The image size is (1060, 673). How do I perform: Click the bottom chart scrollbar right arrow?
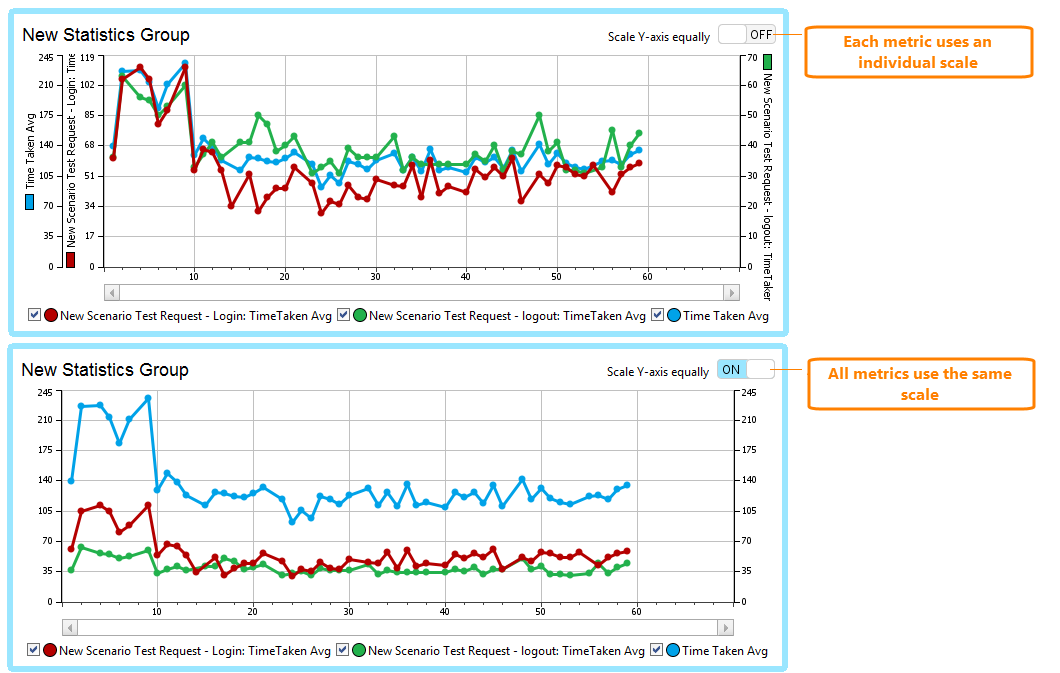725,627
